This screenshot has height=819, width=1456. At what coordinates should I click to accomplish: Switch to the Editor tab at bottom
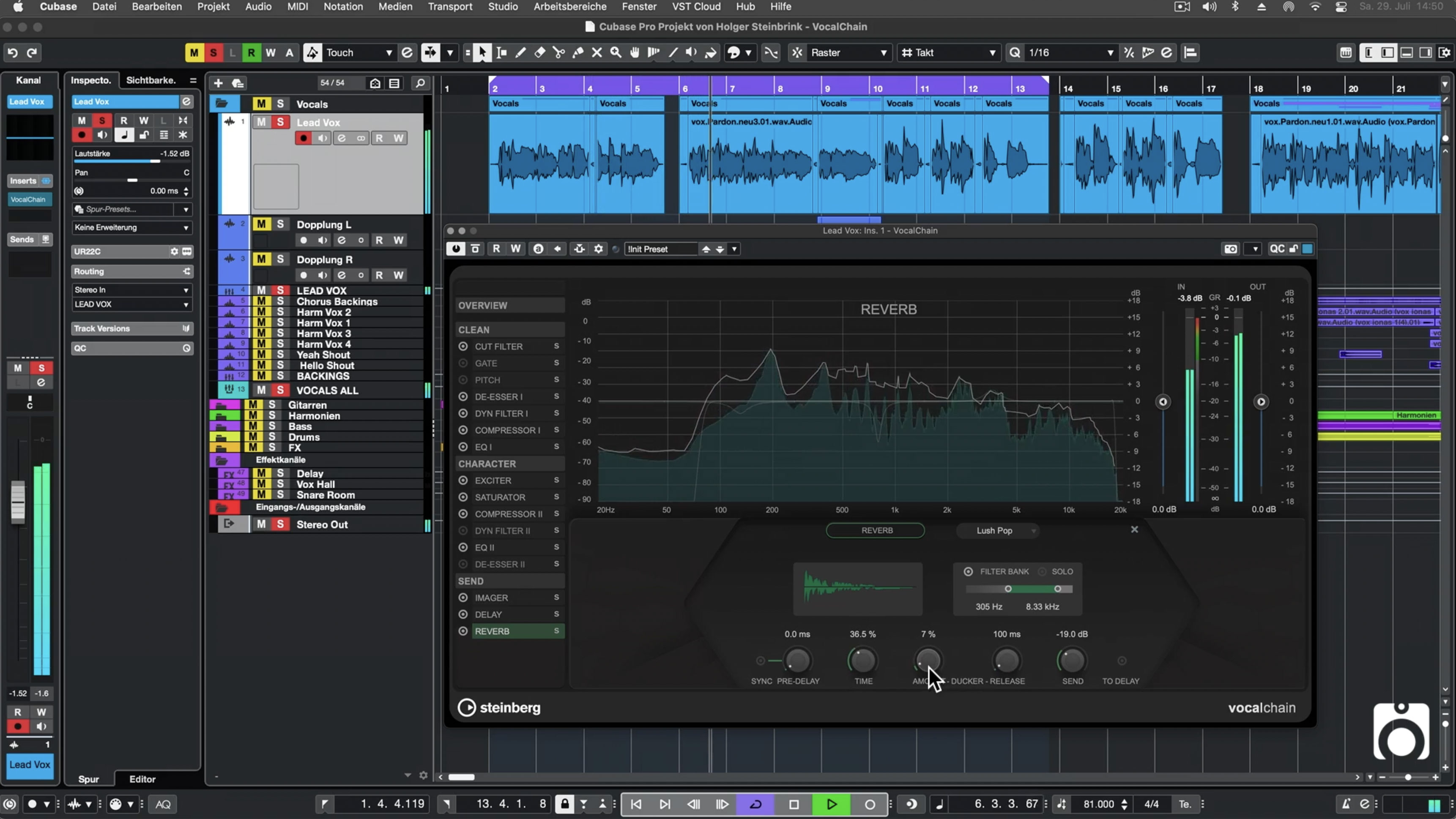142,779
